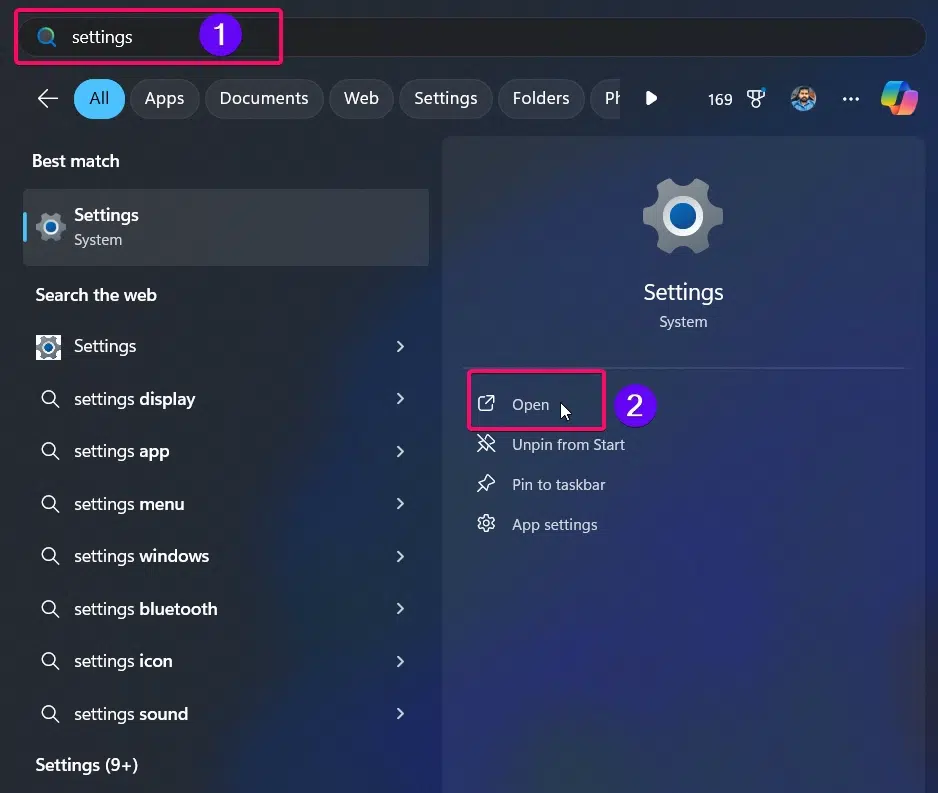Go back with the left arrow icon
Viewport: 938px width, 793px height.
tap(48, 99)
